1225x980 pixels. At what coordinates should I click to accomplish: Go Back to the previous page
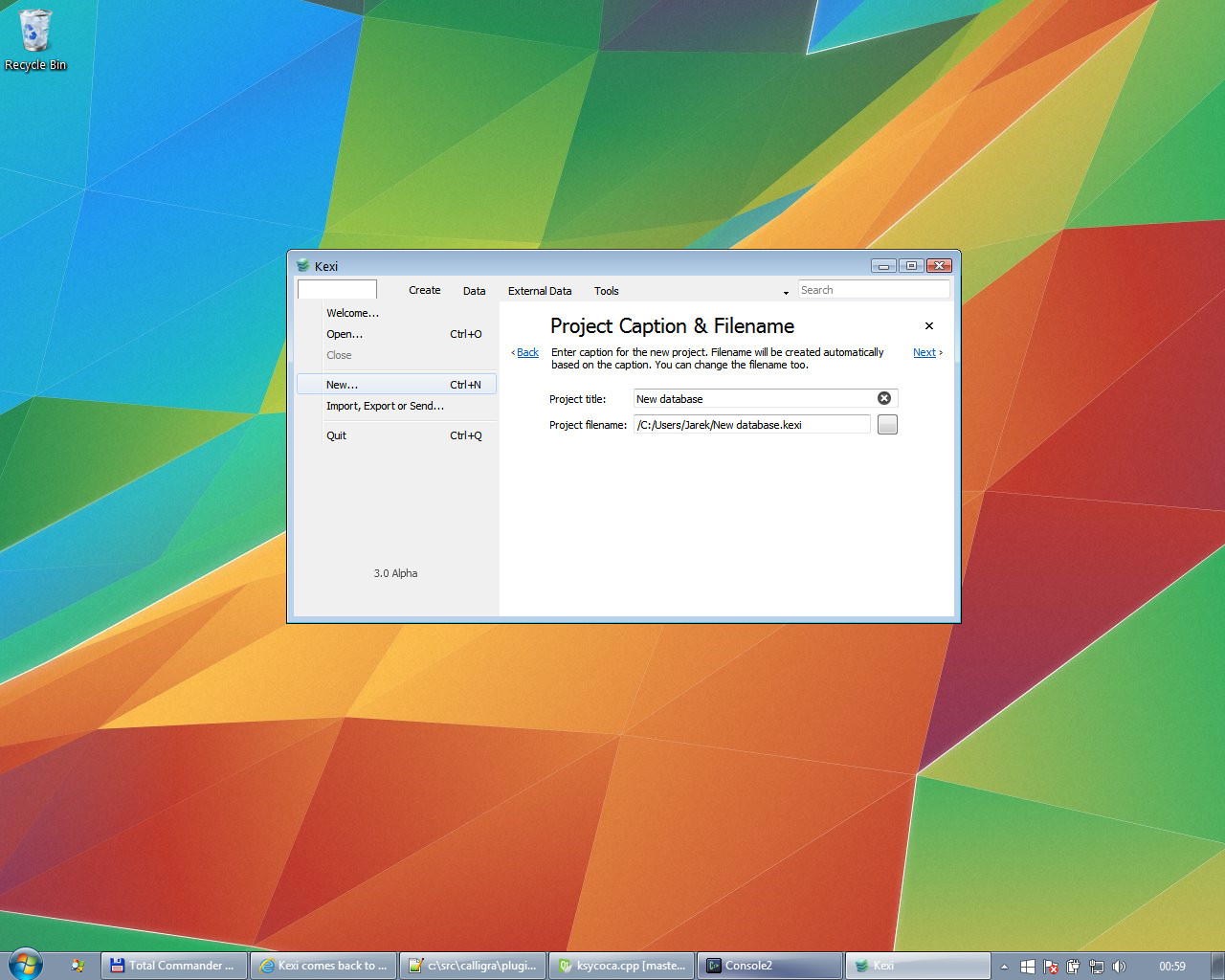pyautogui.click(x=527, y=353)
